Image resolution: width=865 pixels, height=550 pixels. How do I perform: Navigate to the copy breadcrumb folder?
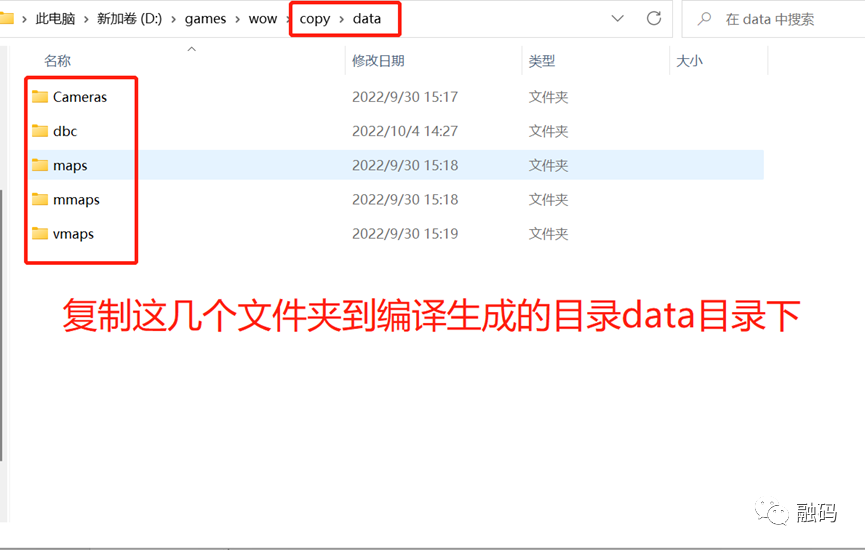(314, 19)
